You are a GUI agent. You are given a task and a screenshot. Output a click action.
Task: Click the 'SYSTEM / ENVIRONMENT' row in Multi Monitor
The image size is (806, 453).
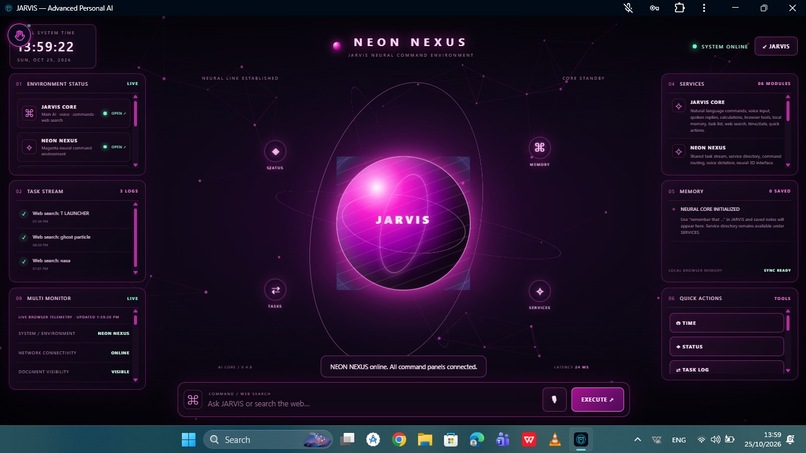pos(74,333)
